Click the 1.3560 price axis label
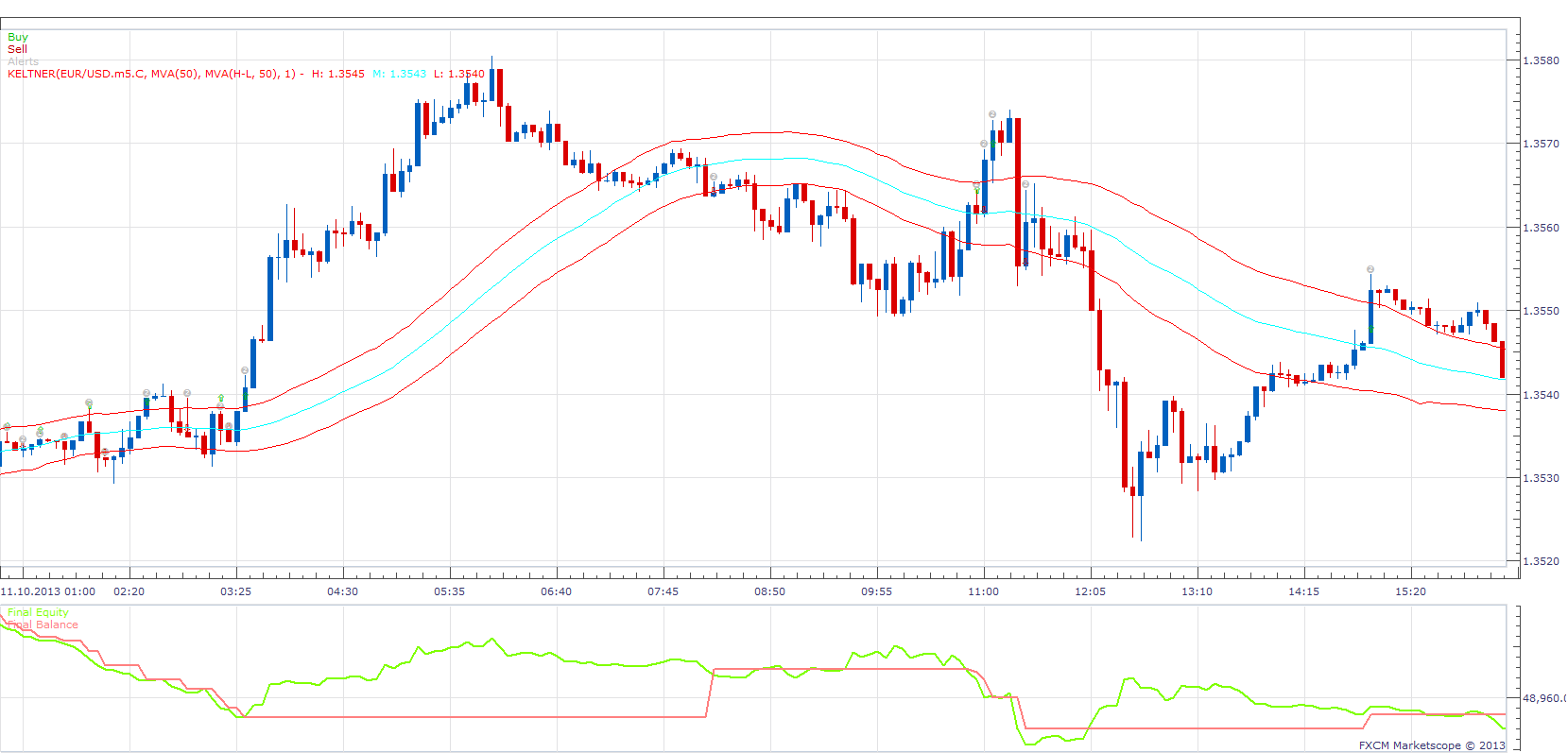 (x=1541, y=228)
